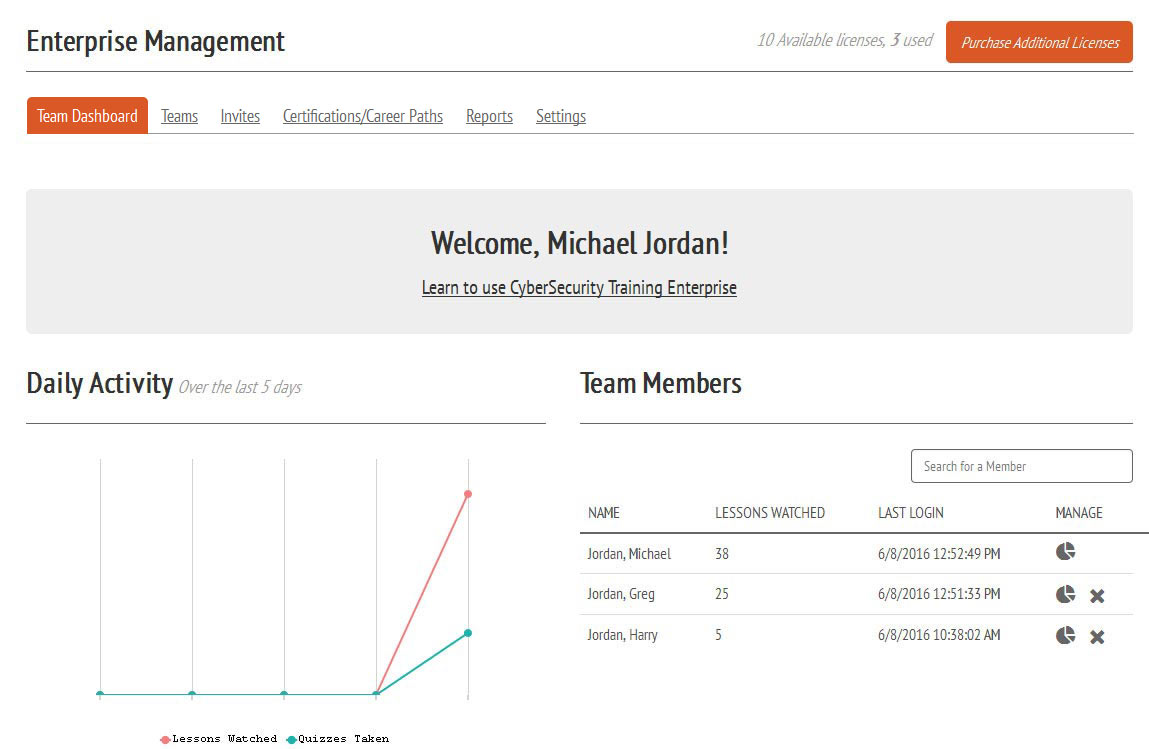1149x749 pixels.
Task: Open the Settings tab
Action: coord(560,116)
